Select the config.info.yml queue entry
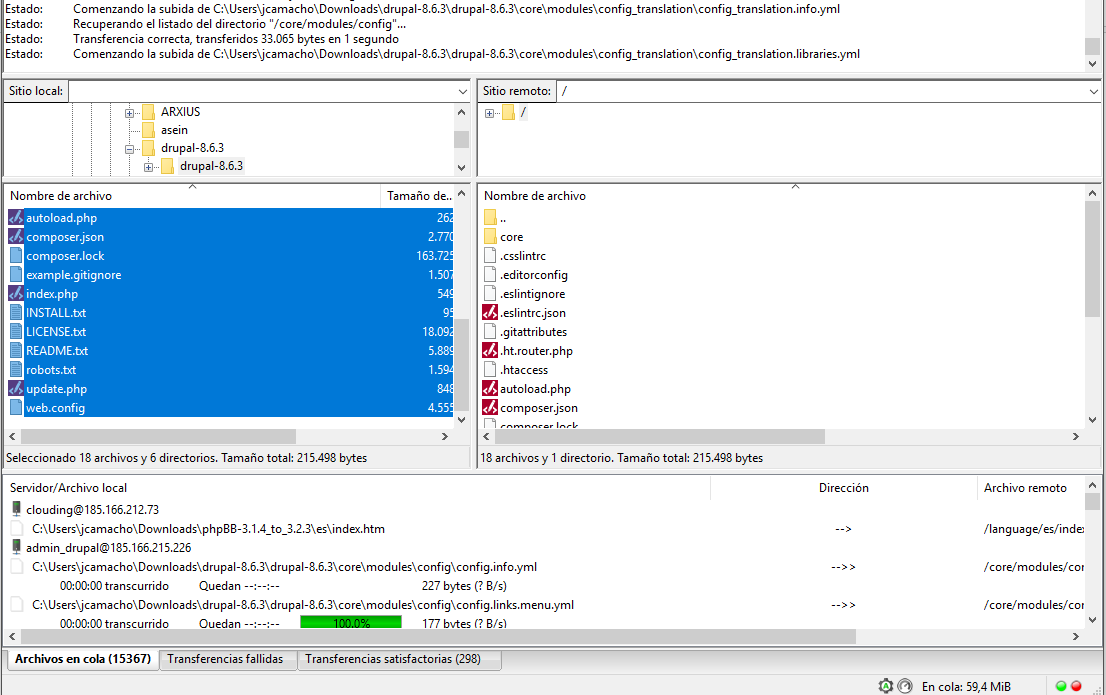 [x=284, y=567]
